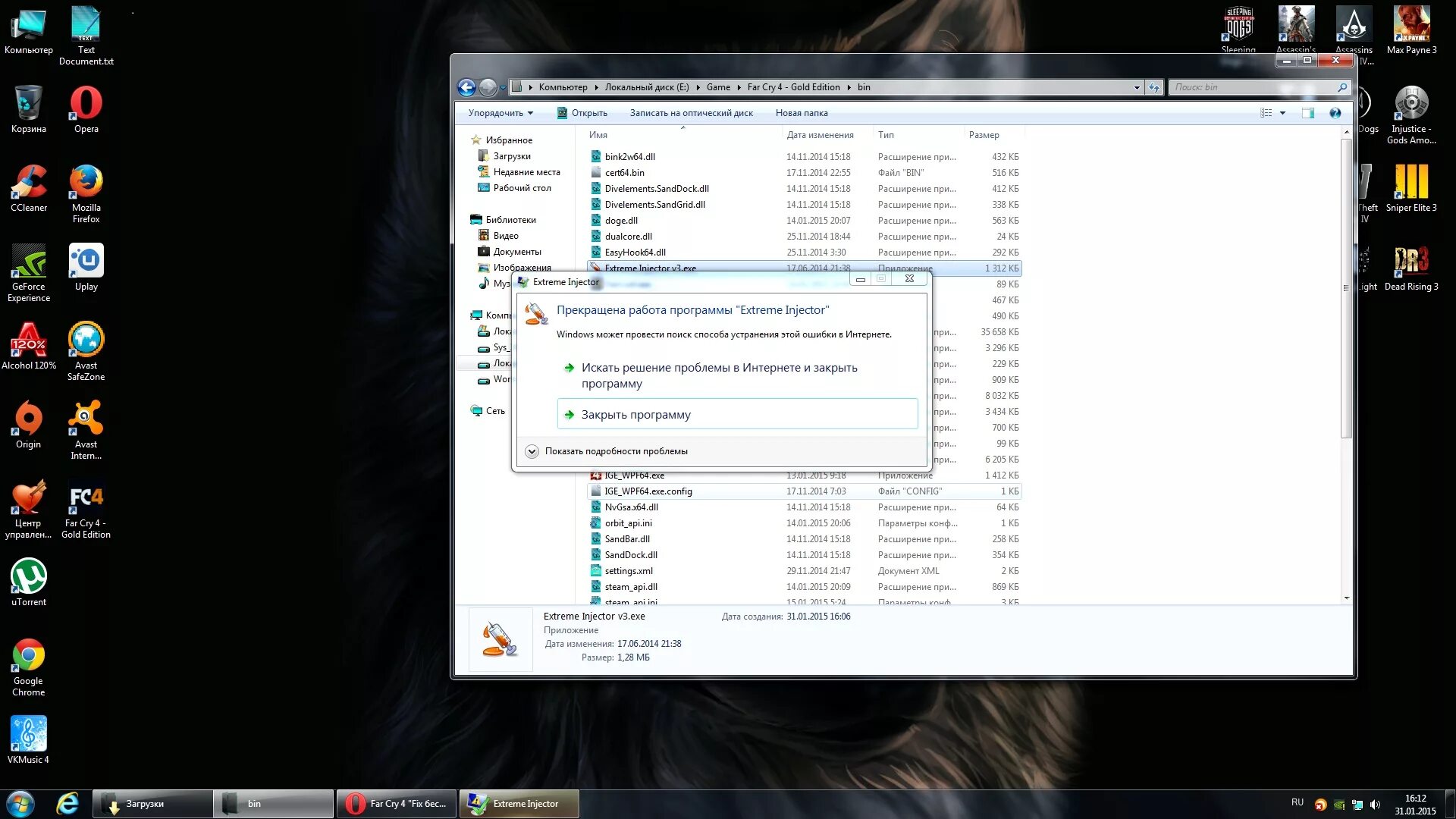Toggle the 'Избранное' sidebar section
The height and width of the screenshot is (819, 1456).
coord(509,139)
